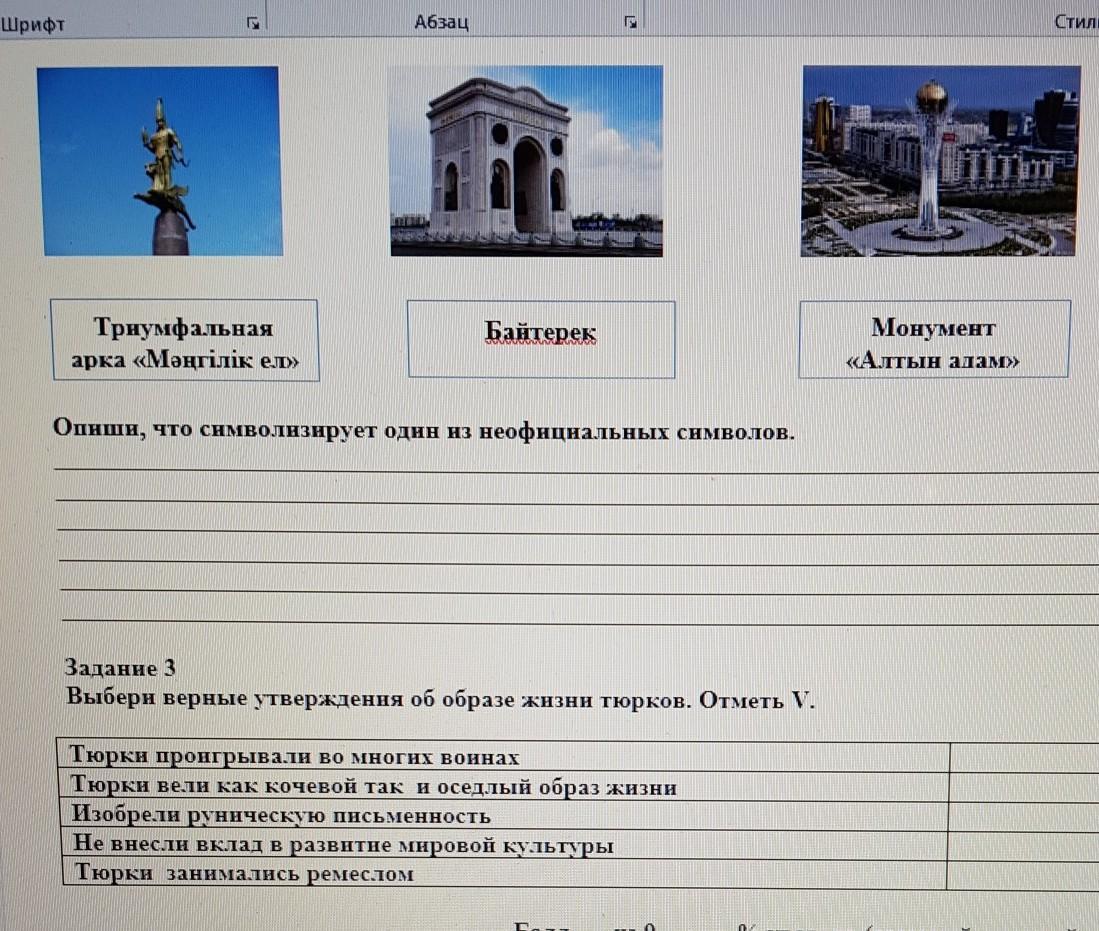The width and height of the screenshot is (1099, 931).
Task: Click the Опиши, что символизирует instruction text
Action: point(424,431)
